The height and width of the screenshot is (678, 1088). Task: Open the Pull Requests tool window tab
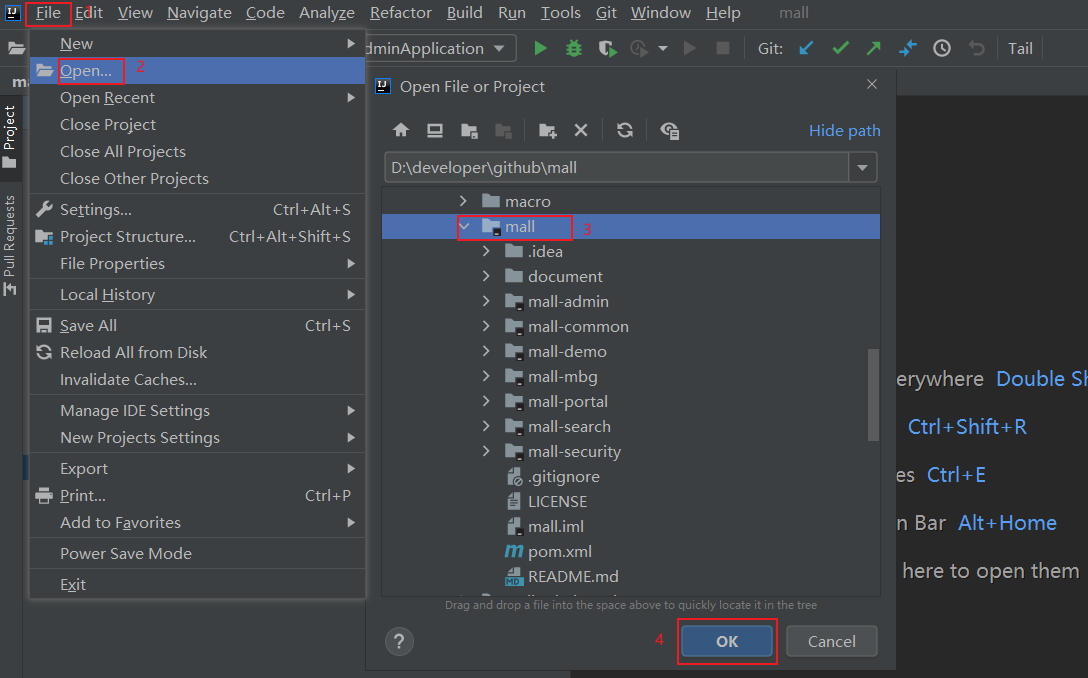(x=10, y=245)
